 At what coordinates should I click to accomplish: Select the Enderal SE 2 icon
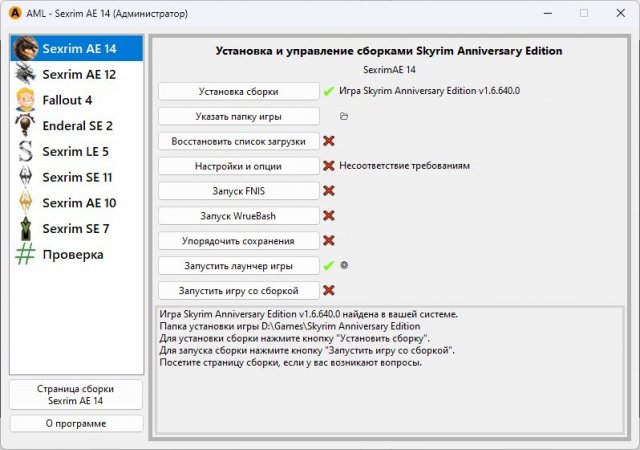pos(26,126)
